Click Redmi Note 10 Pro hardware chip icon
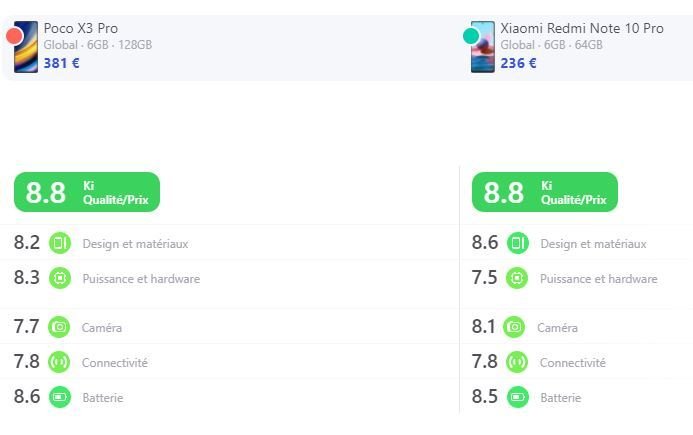 click(x=518, y=278)
